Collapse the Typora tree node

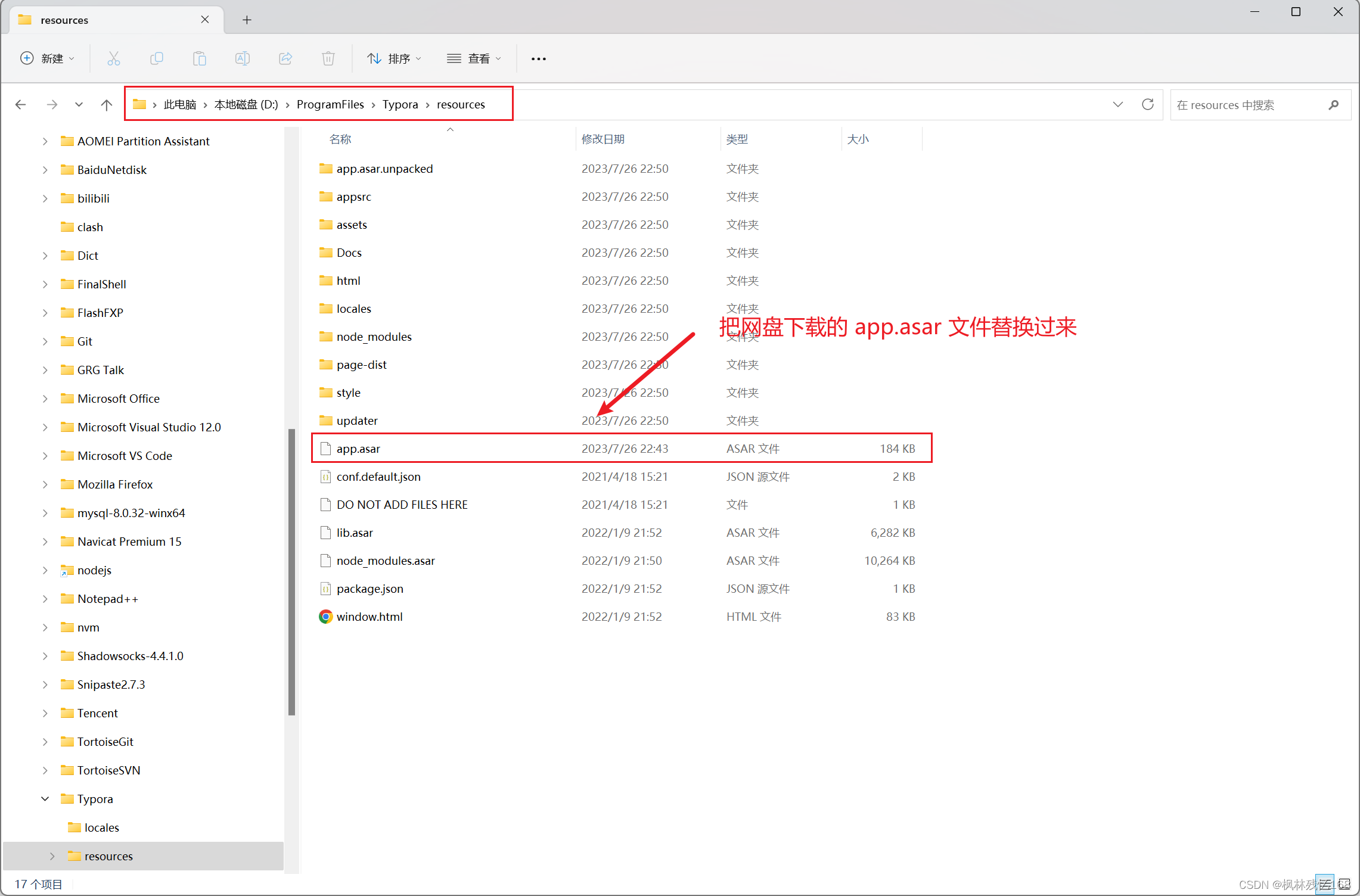(x=45, y=799)
